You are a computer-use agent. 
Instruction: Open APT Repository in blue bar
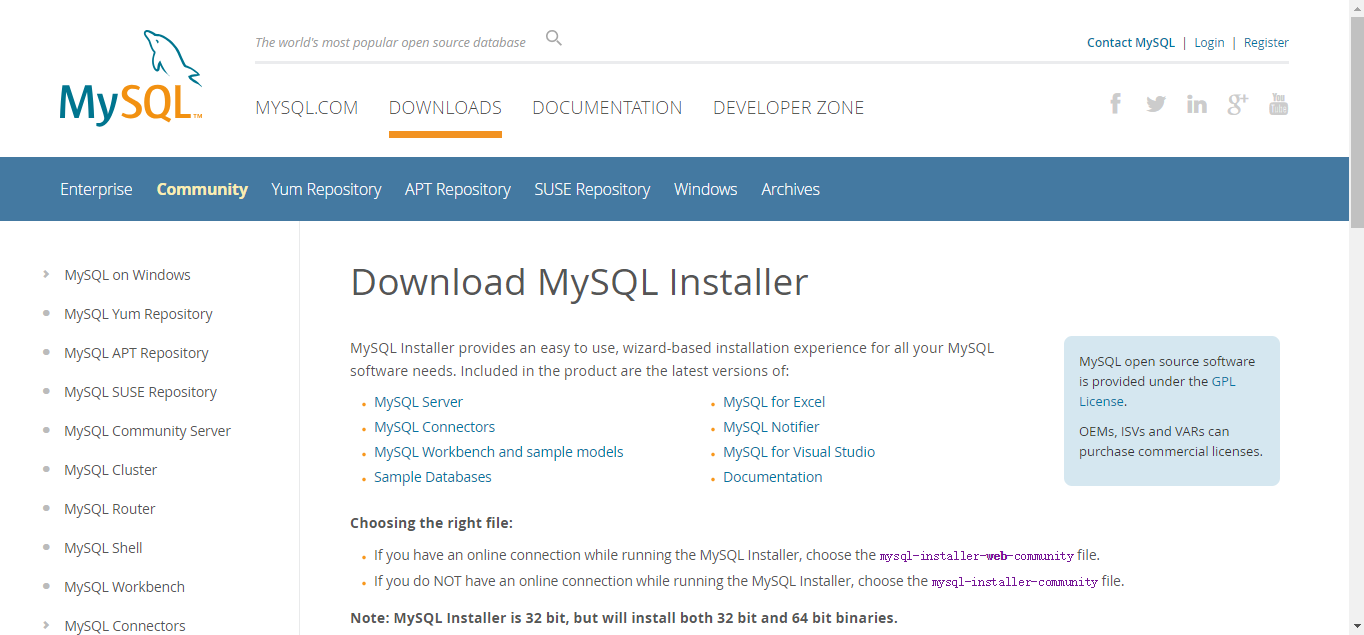pyautogui.click(x=458, y=189)
